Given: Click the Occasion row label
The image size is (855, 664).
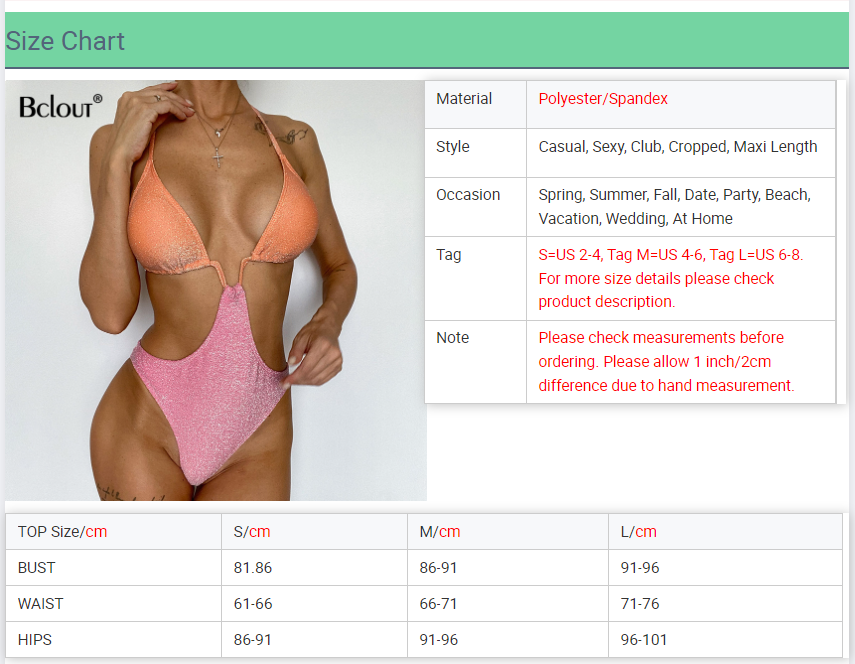Looking at the screenshot, I should tap(468, 195).
